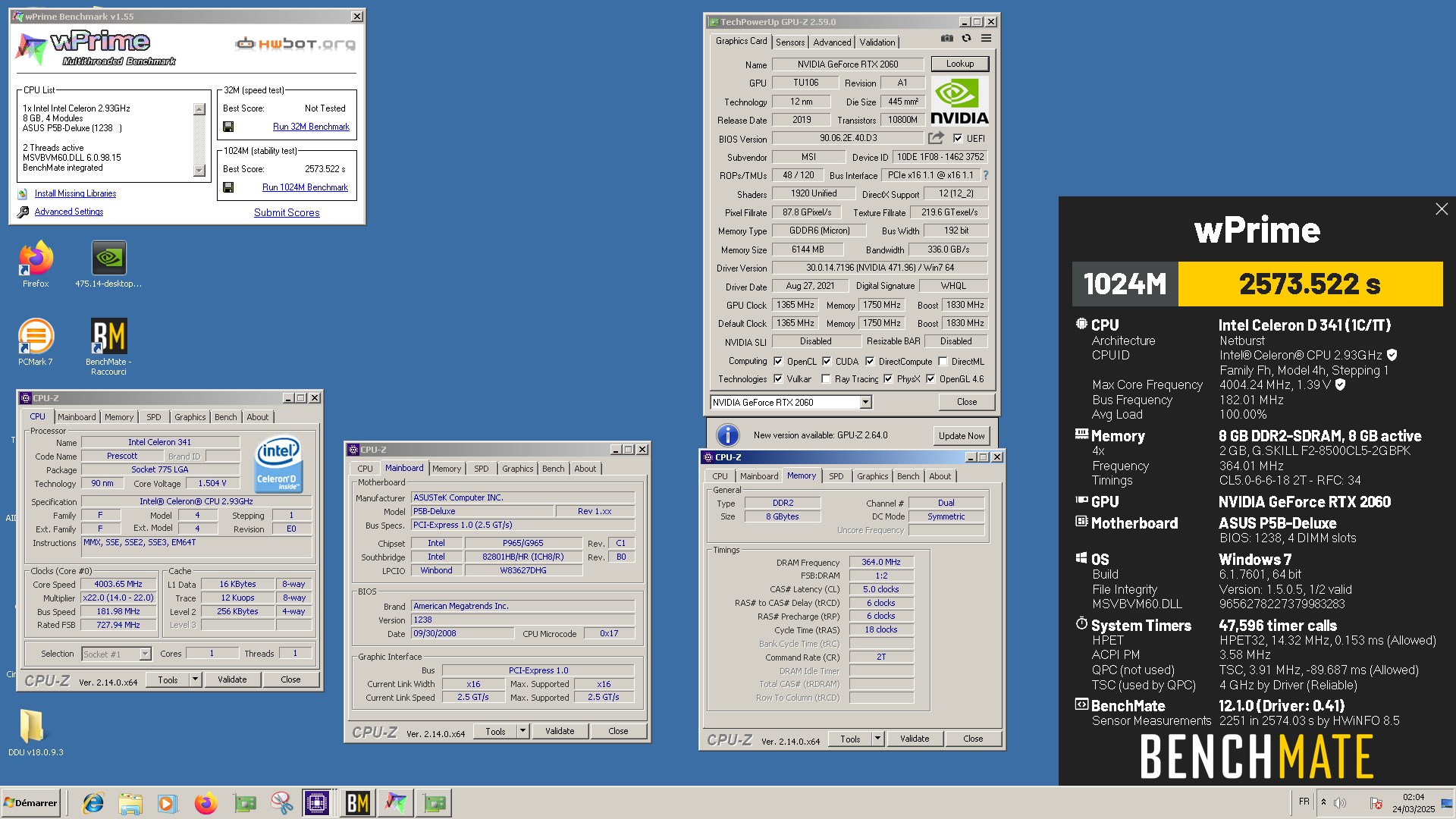Toggle the OpenGL 4.6 checkbox
This screenshot has width=1456, height=819.
tap(930, 379)
